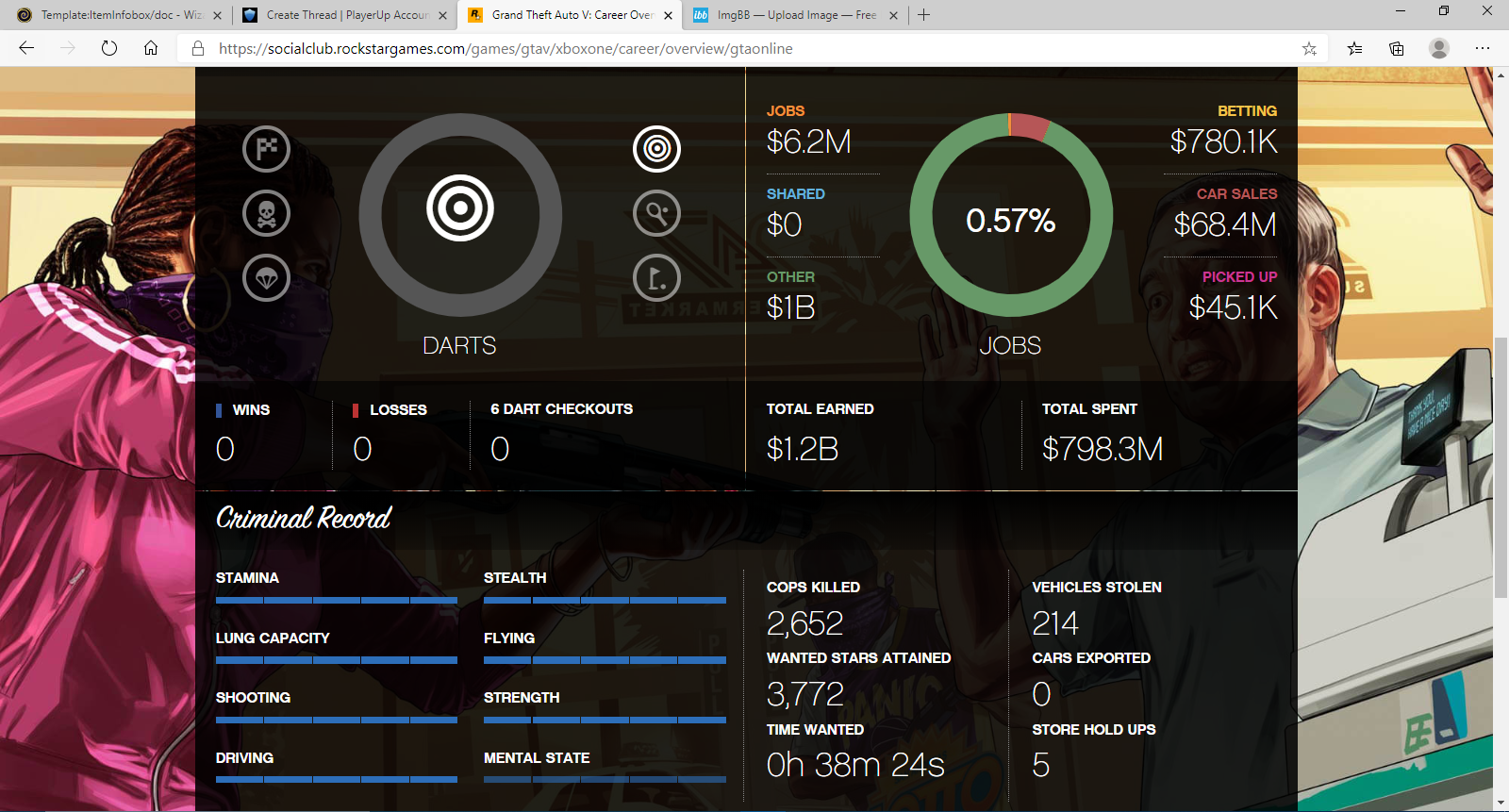Select the skull and crossbones deathmatch icon
The width and height of the screenshot is (1509, 812).
pyautogui.click(x=267, y=213)
